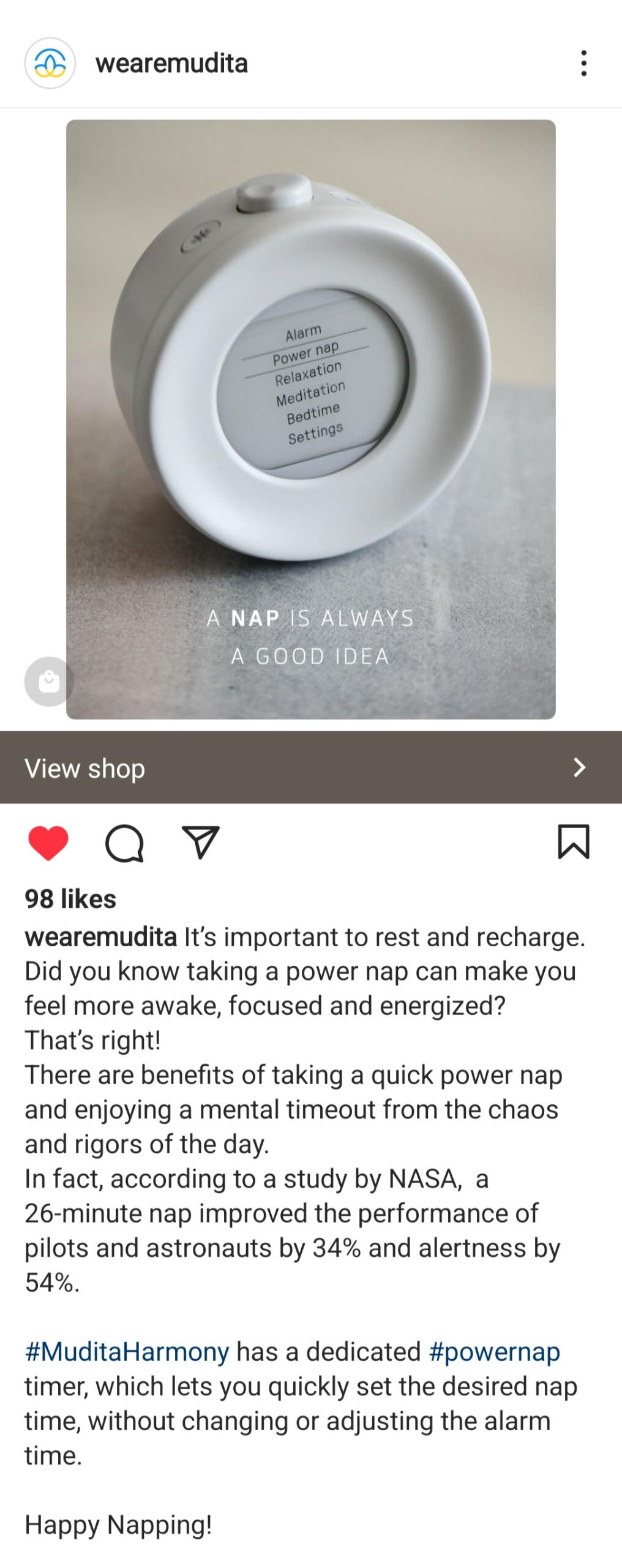Expand the View shop chevron arrow

pyautogui.click(x=579, y=767)
